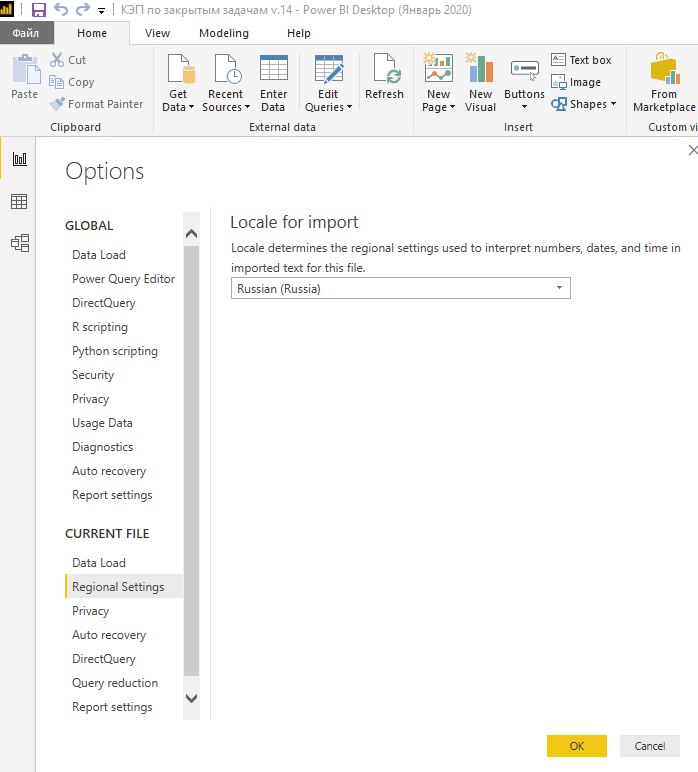698x772 pixels.
Task: Select Global Auto recovery options
Action: (x=109, y=471)
